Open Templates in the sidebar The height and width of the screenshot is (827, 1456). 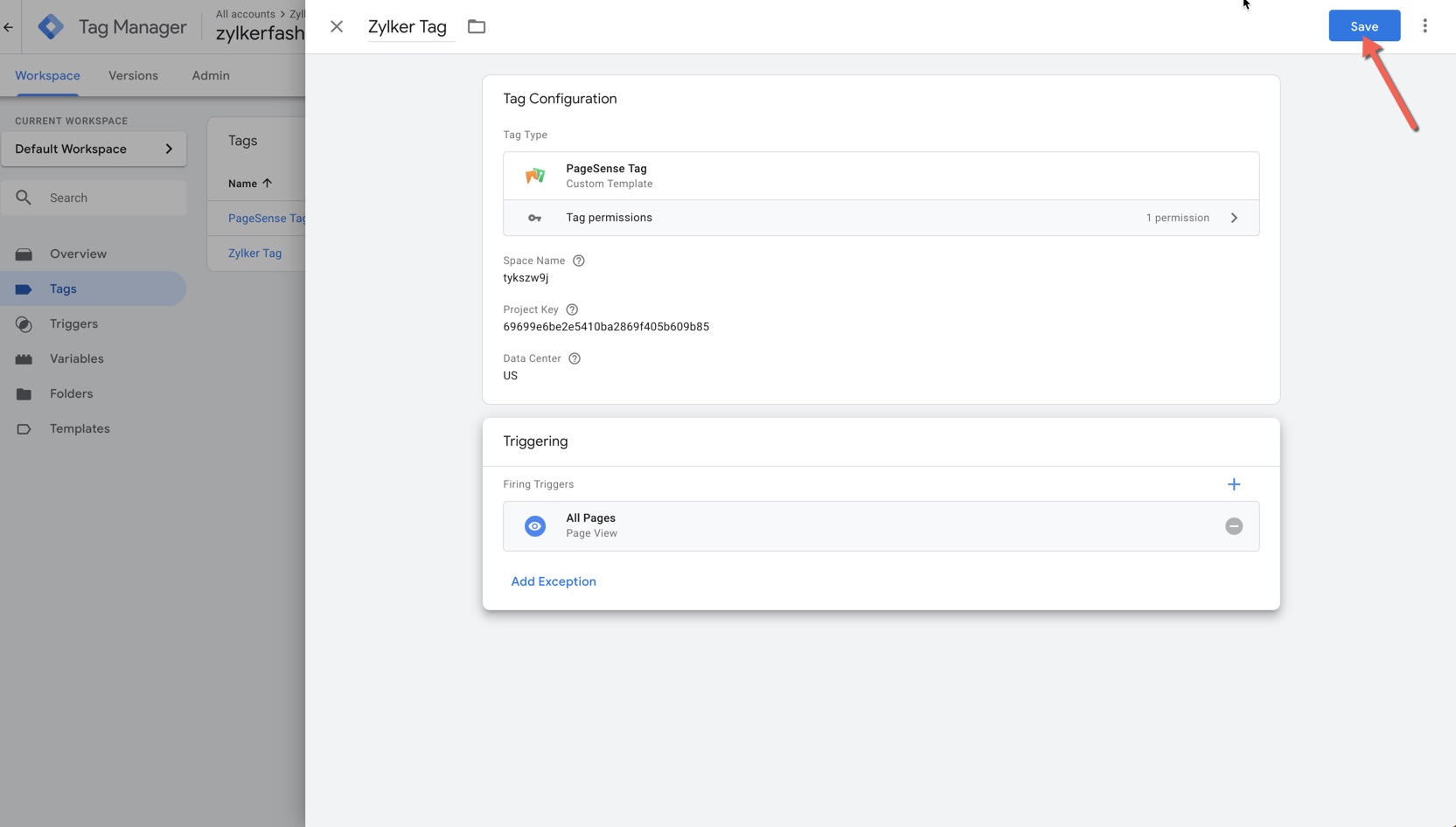pyautogui.click(x=93, y=428)
